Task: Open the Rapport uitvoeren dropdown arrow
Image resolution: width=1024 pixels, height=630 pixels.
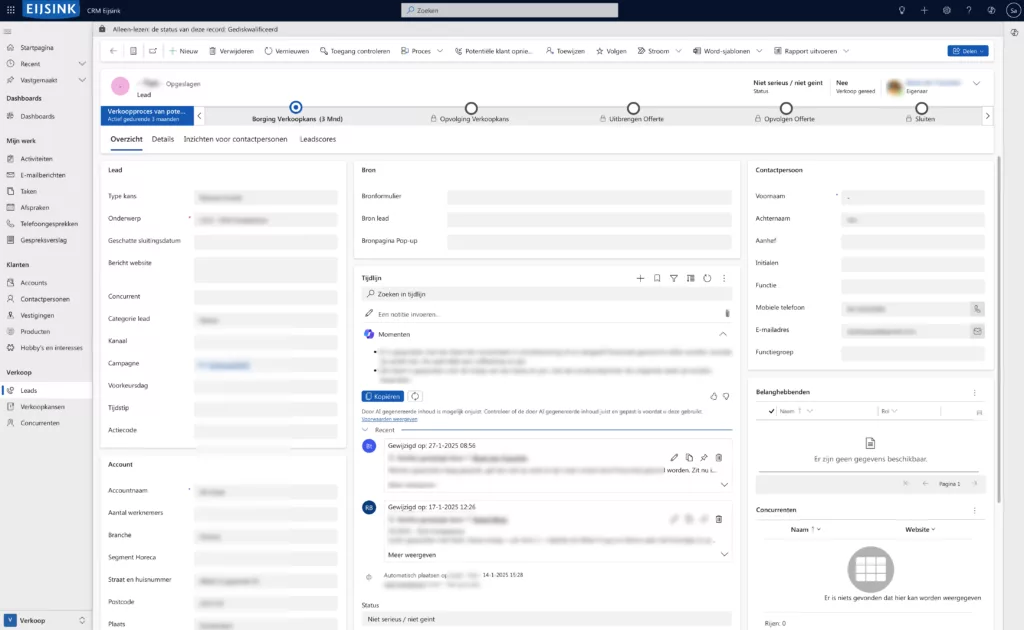Action: click(846, 51)
